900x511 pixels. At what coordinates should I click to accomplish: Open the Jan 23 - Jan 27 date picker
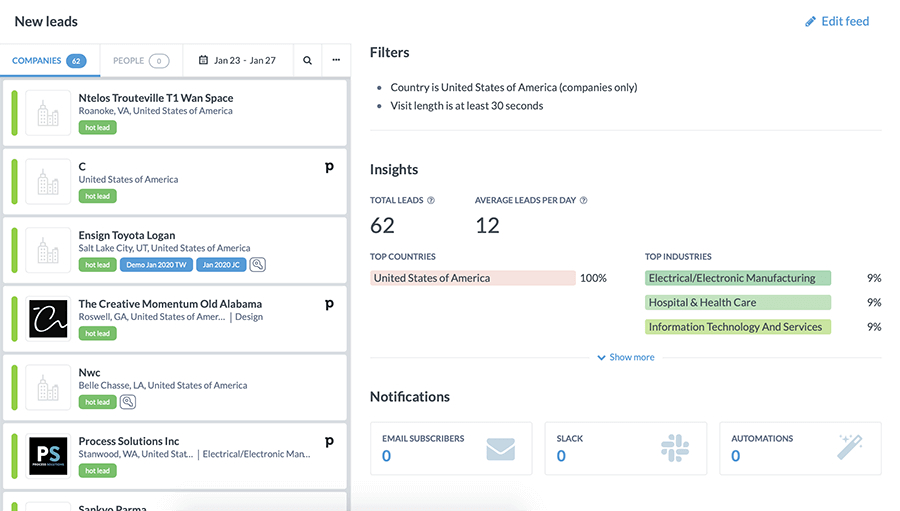point(237,61)
